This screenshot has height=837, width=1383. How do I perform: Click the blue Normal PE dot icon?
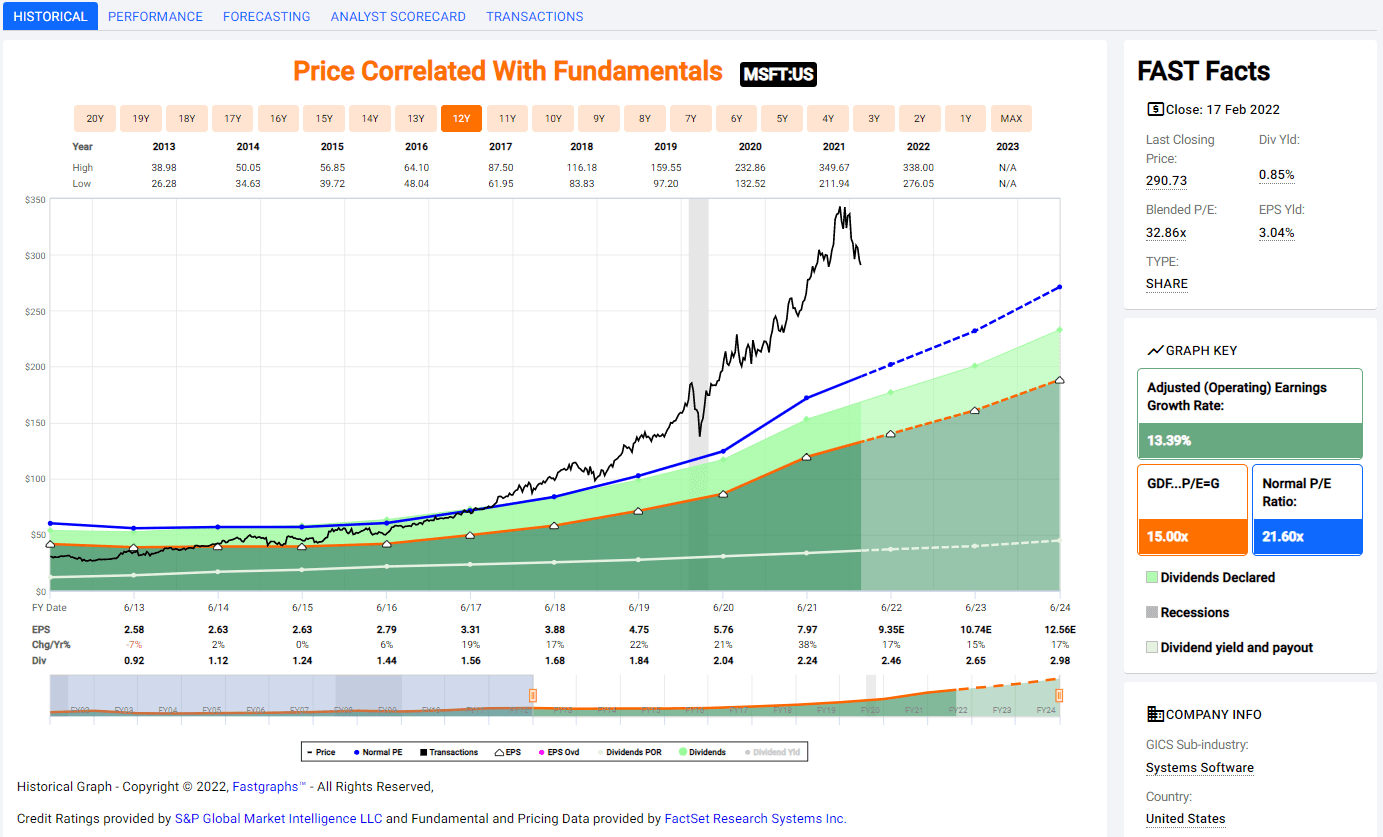coord(356,751)
